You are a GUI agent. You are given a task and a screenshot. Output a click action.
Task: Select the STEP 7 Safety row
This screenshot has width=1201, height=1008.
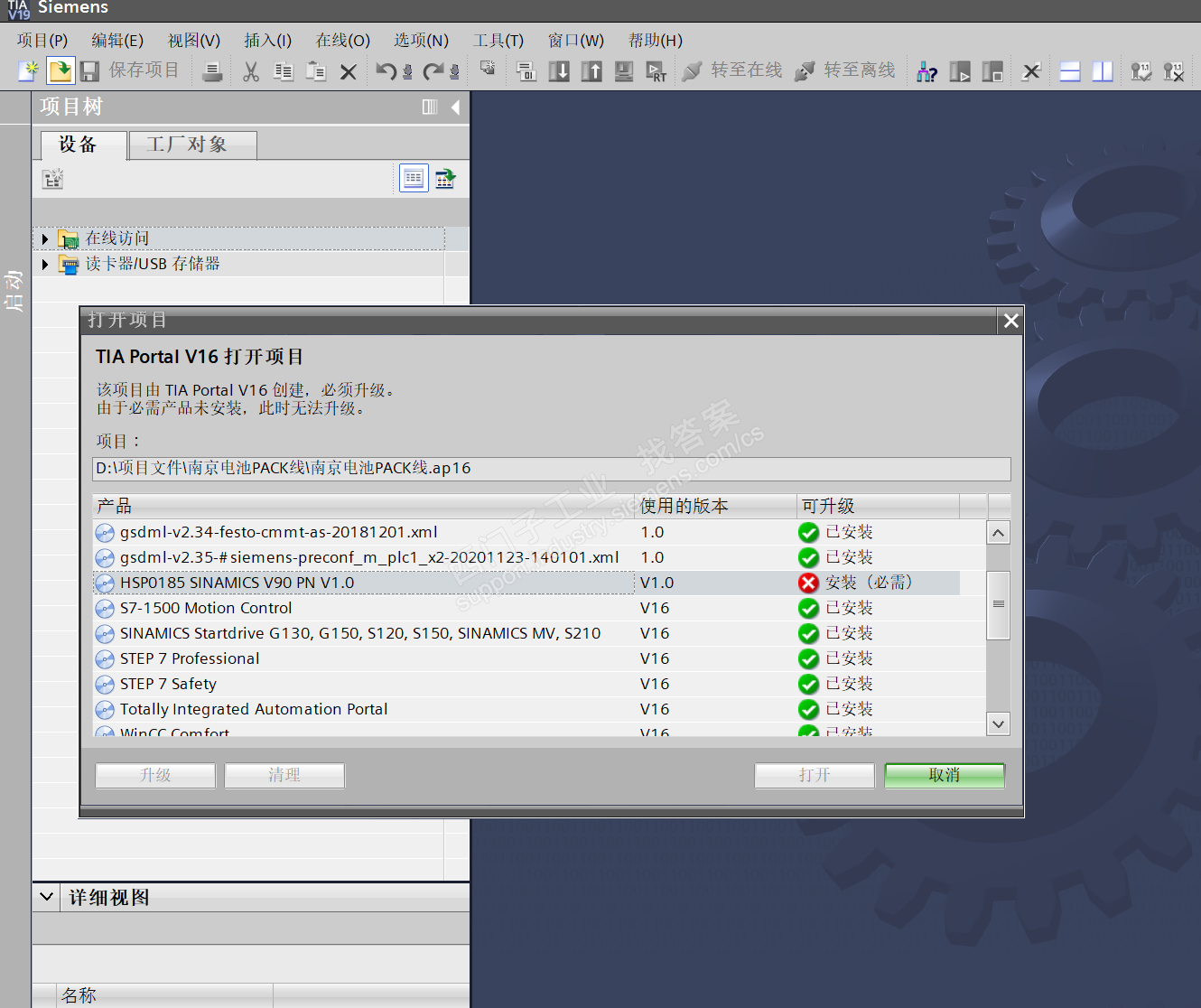(x=526, y=684)
